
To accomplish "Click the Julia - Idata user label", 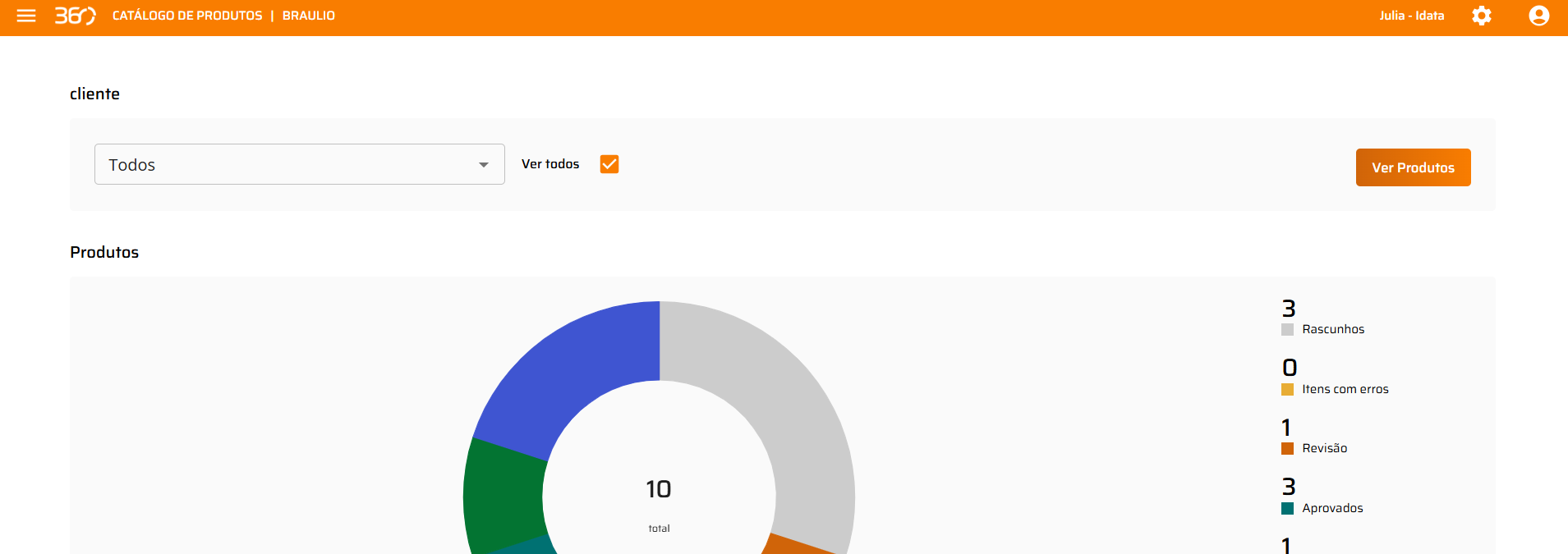I will pyautogui.click(x=1411, y=16).
